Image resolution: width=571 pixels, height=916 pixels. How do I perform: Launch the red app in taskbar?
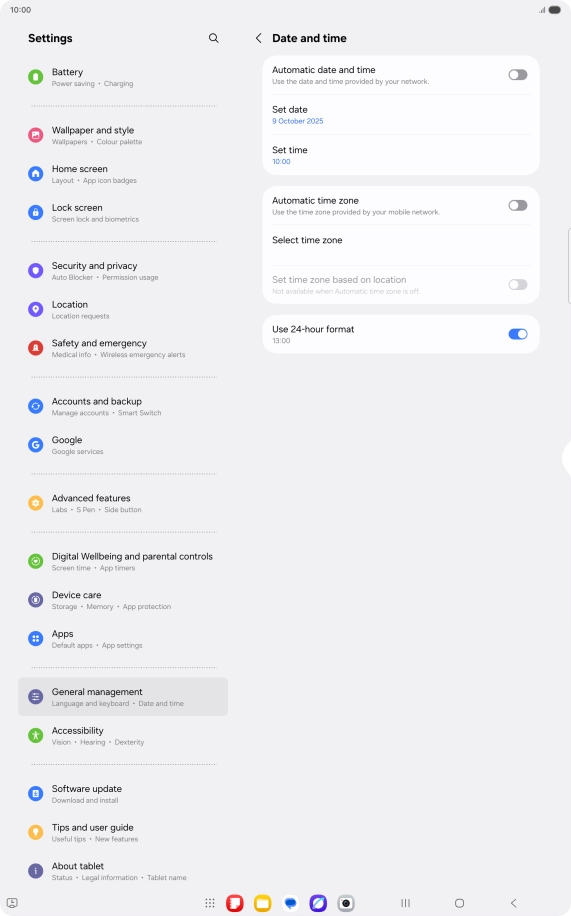point(235,903)
